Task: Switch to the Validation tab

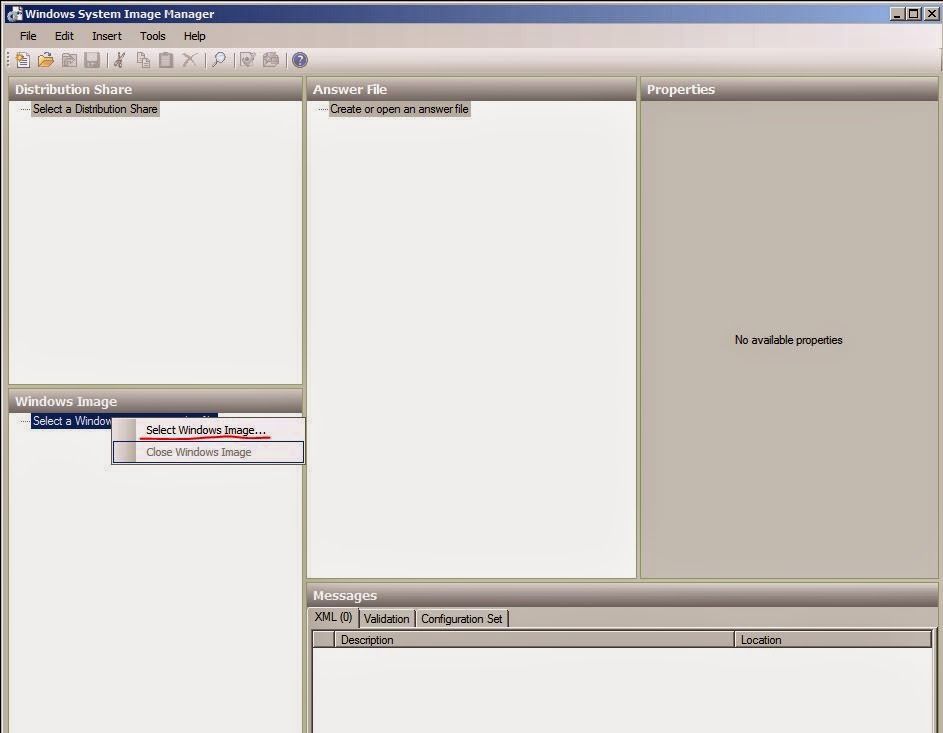Action: click(387, 619)
